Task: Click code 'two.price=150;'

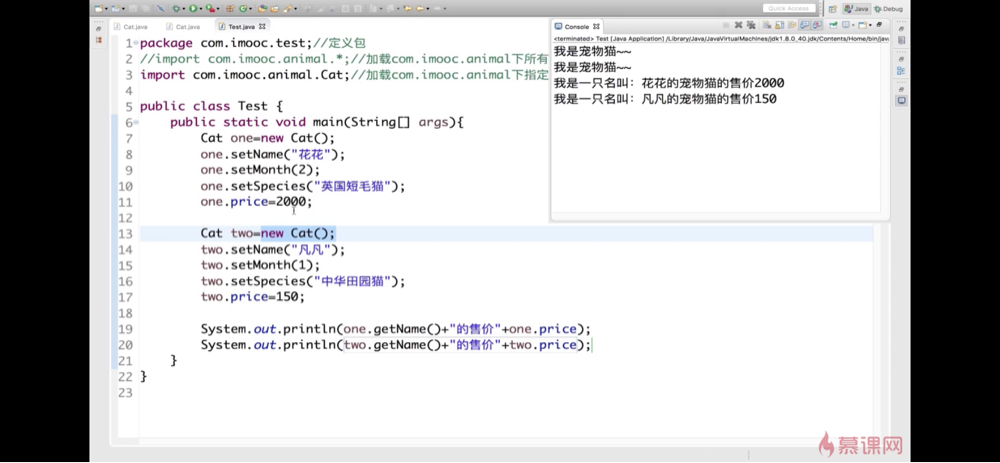Action: point(253,297)
